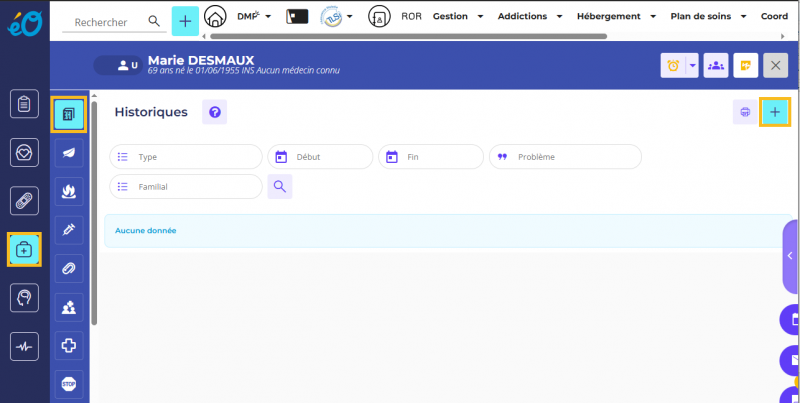Viewport: 800px width, 403px height.
Task: Open the syringe icon in the patient submenu
Action: tap(69, 229)
